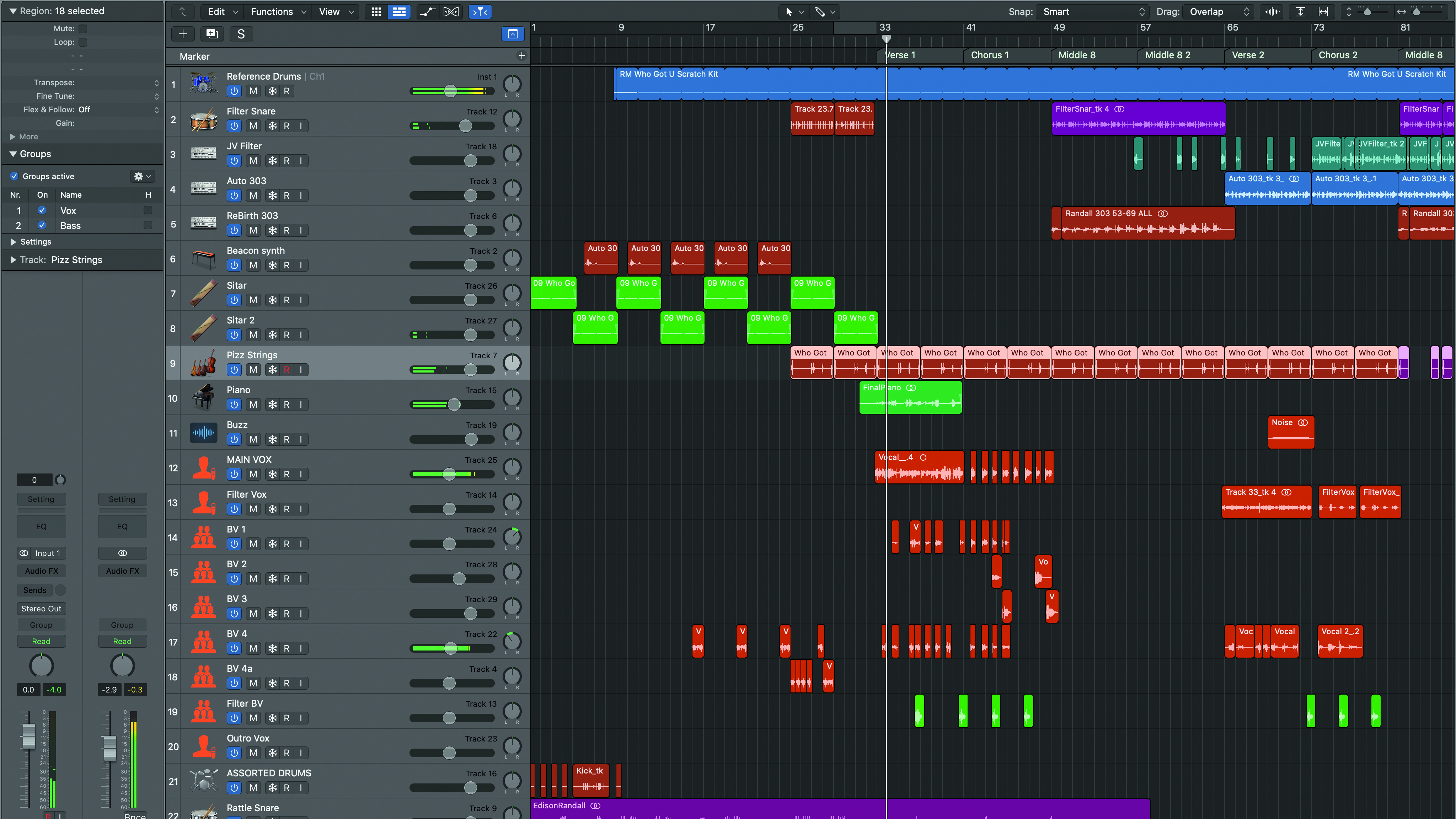This screenshot has height=819, width=1456.
Task: Freeze the Piano track snowflake icon
Action: [272, 405]
